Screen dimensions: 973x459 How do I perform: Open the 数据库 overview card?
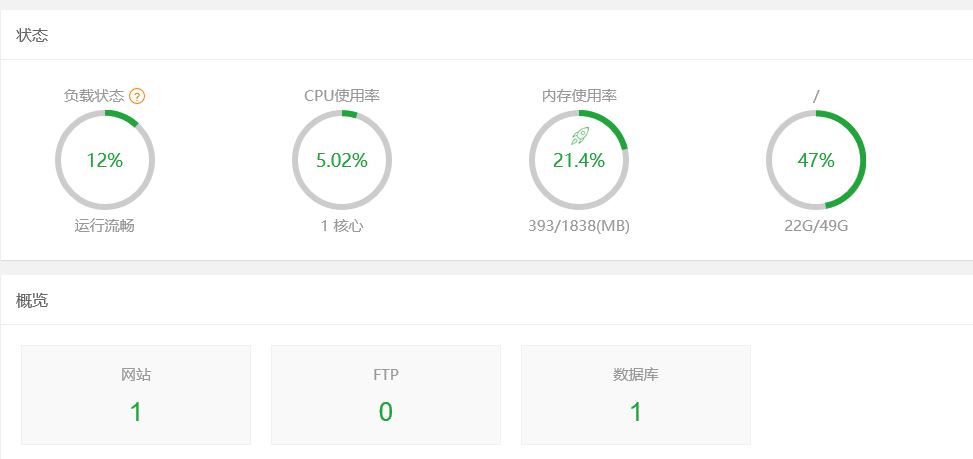[x=636, y=395]
